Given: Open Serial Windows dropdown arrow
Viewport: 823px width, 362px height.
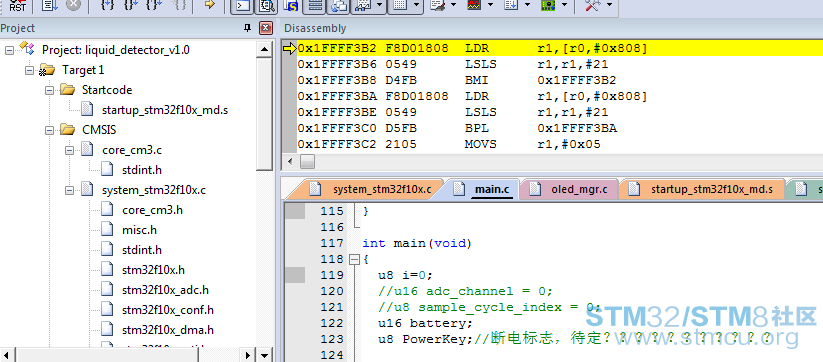Looking at the screenshot, I should [x=454, y=6].
